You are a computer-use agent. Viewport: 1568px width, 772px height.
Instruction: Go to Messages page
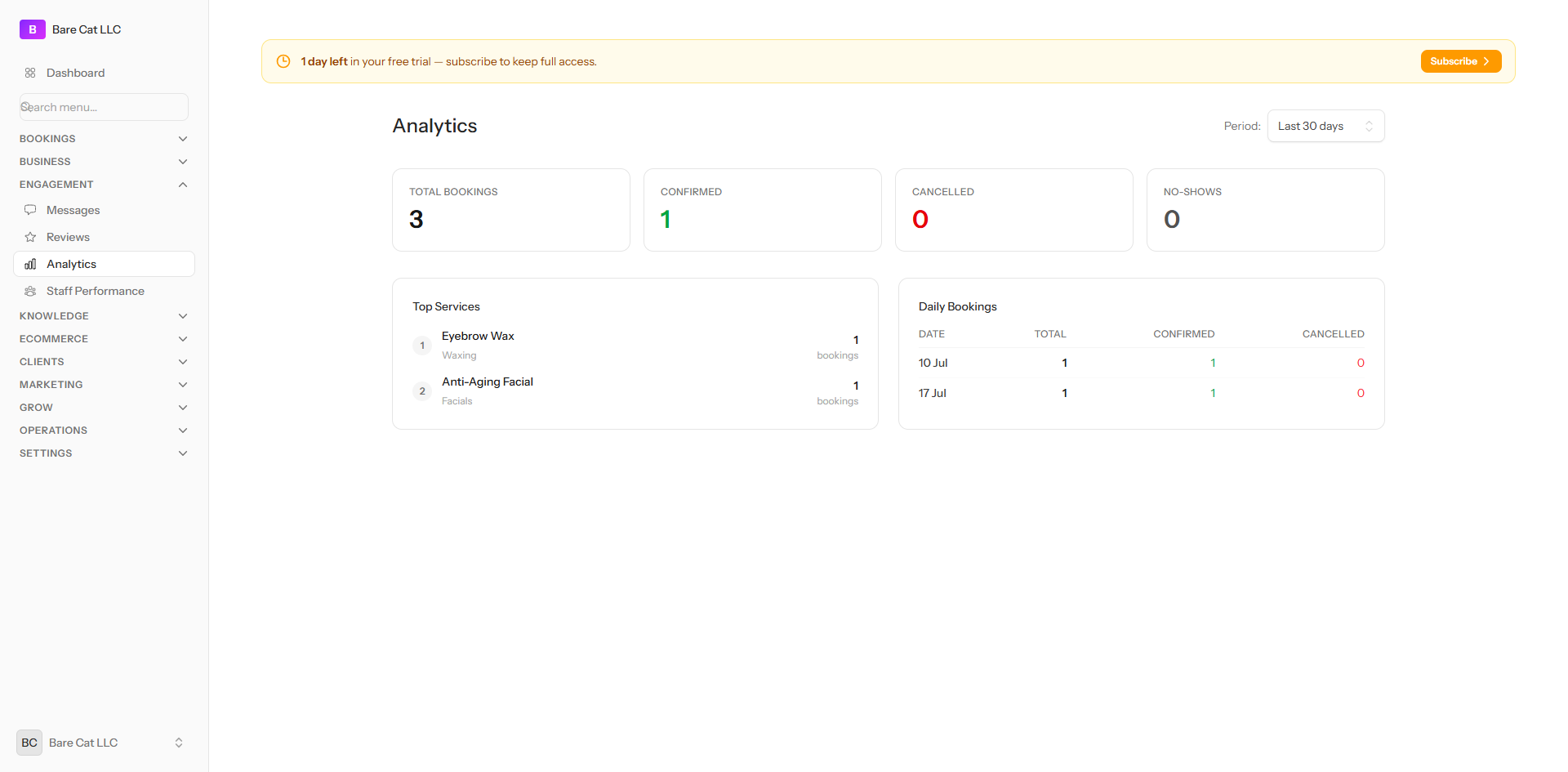104,210
